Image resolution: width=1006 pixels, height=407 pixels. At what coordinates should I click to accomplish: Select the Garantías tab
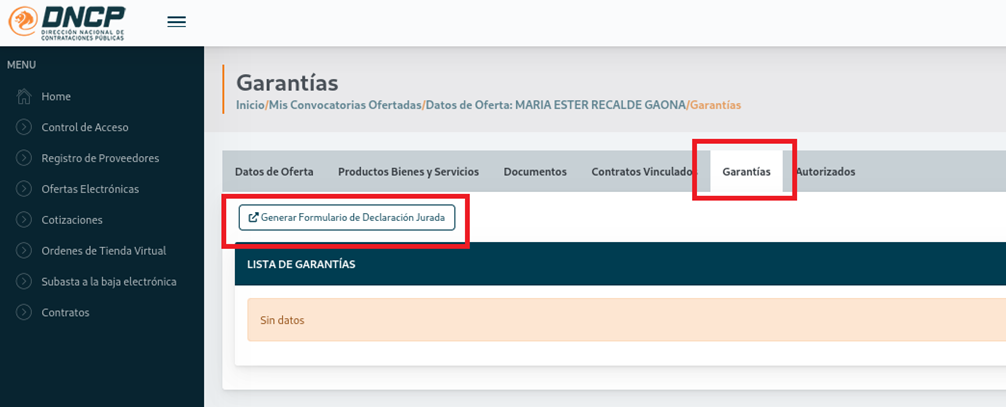(x=746, y=172)
